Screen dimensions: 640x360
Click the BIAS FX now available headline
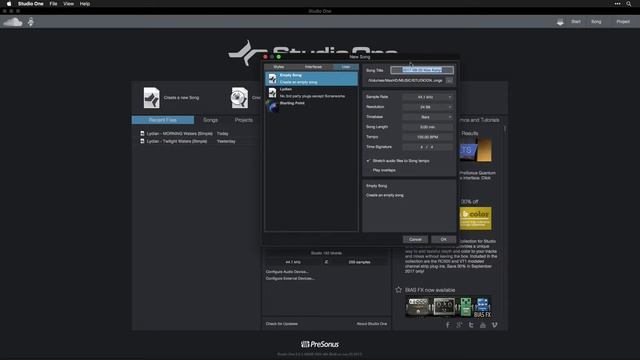click(x=430, y=290)
